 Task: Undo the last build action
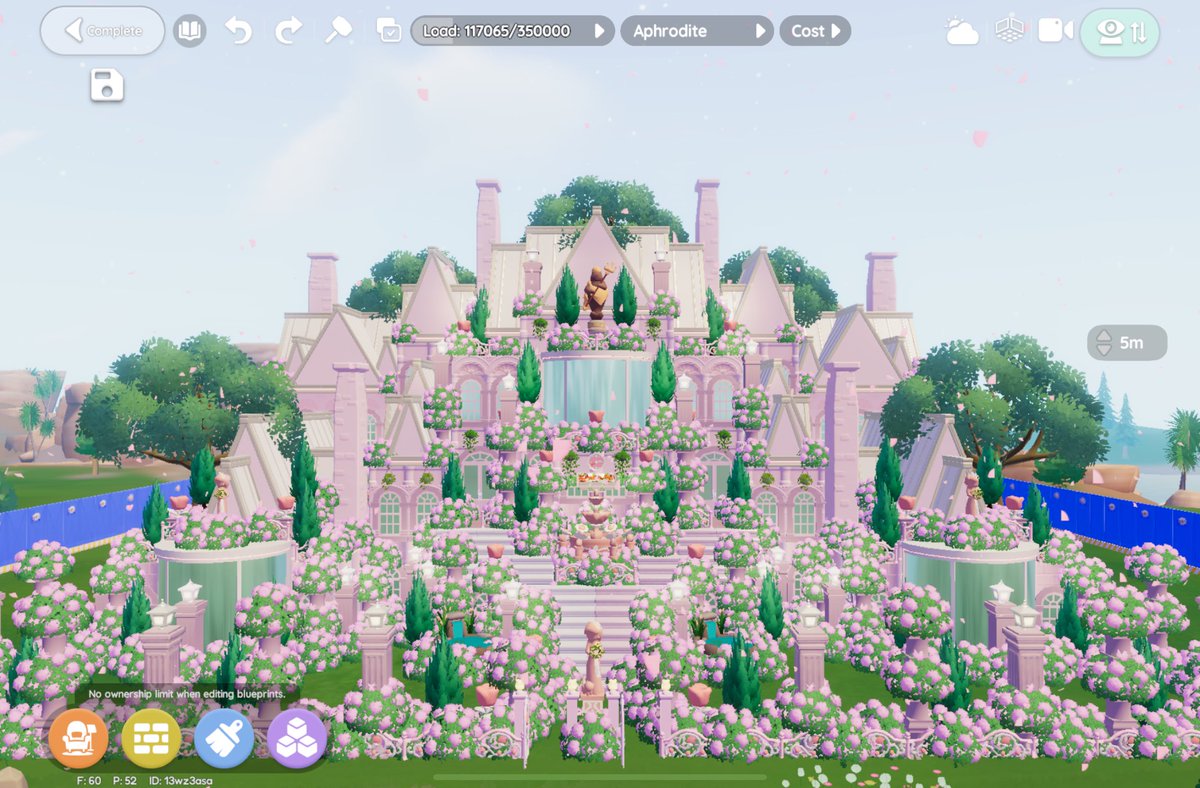pyautogui.click(x=239, y=31)
